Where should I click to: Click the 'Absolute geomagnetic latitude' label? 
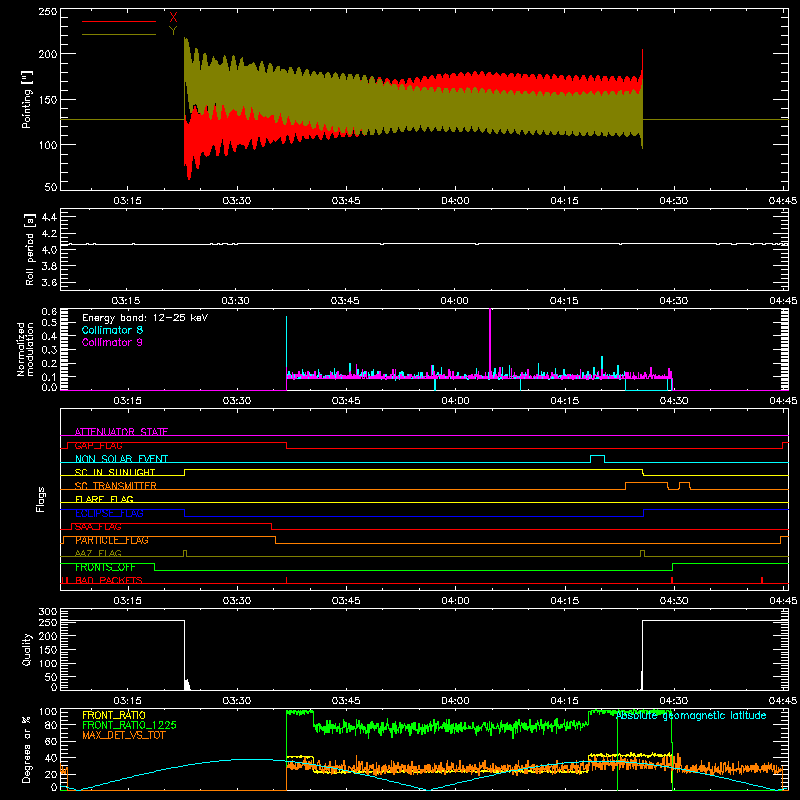691,715
